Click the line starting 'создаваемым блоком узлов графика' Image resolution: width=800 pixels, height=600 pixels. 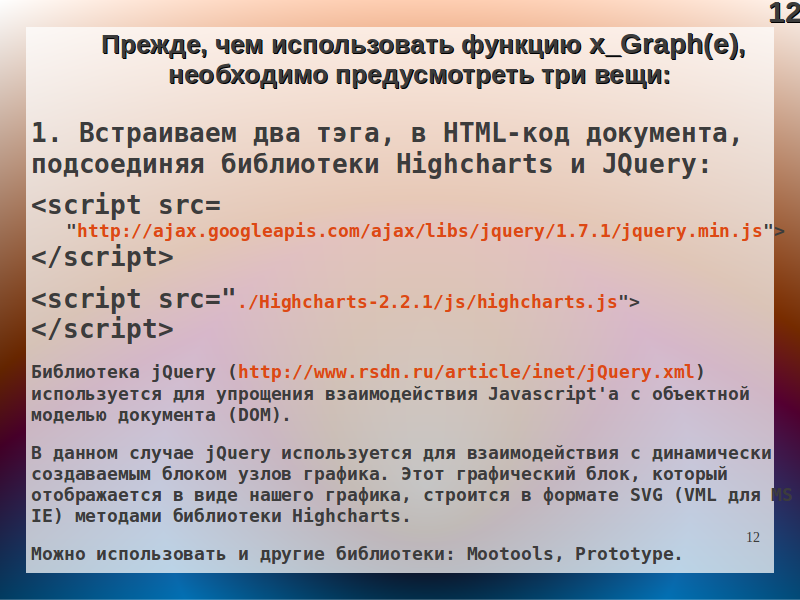click(380, 474)
